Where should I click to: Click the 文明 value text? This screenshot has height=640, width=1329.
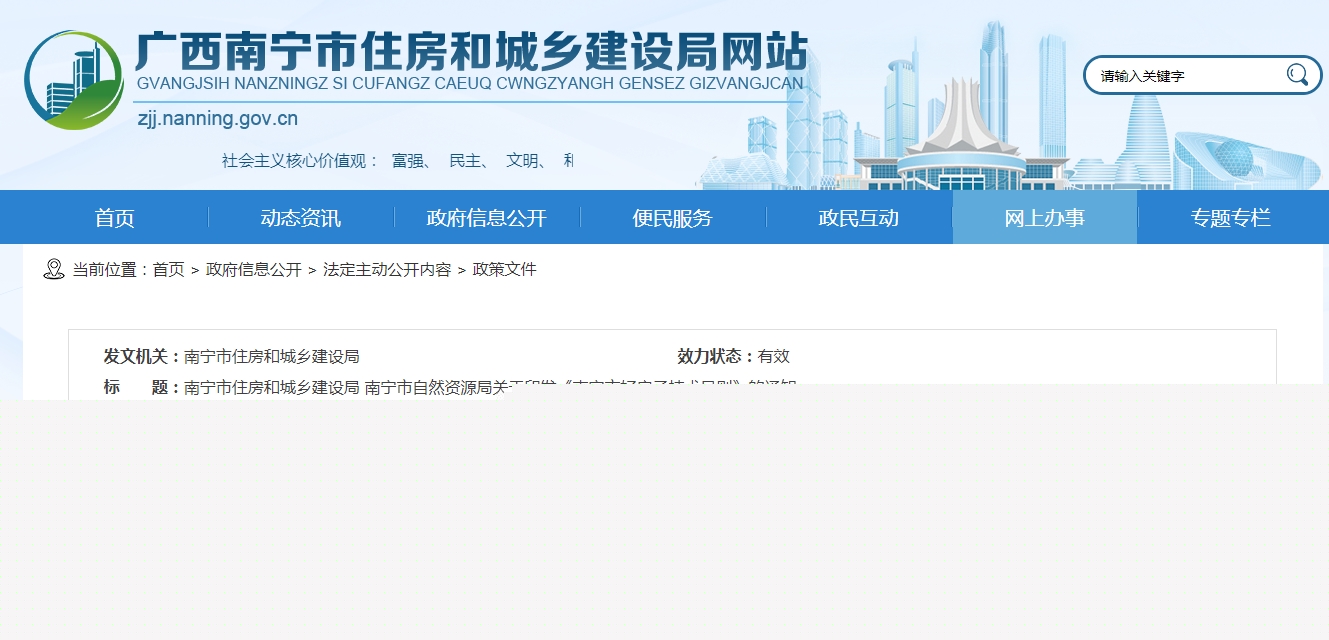pyautogui.click(x=523, y=160)
